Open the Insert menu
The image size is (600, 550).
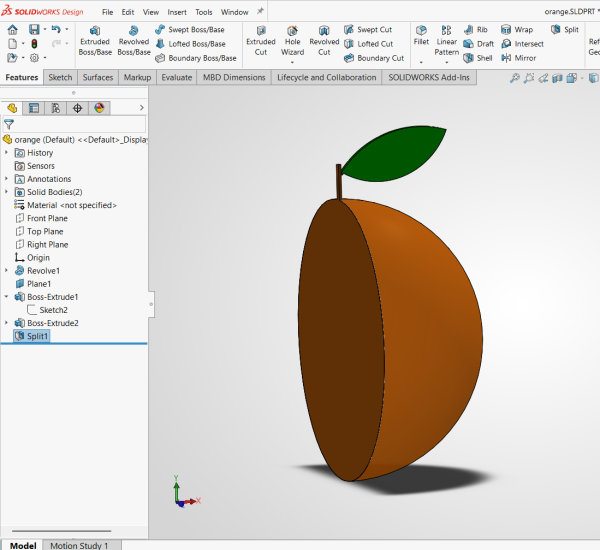pyautogui.click(x=177, y=12)
